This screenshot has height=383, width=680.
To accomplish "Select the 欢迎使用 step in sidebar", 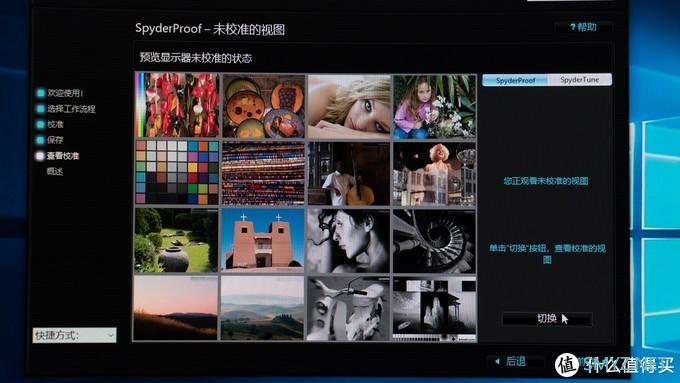I will click(x=65, y=93).
